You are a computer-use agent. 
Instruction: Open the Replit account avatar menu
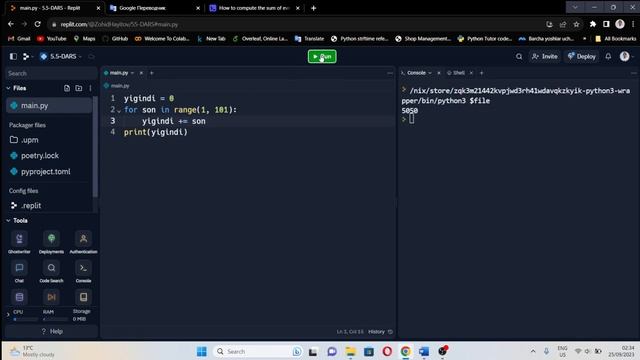pos(624,56)
